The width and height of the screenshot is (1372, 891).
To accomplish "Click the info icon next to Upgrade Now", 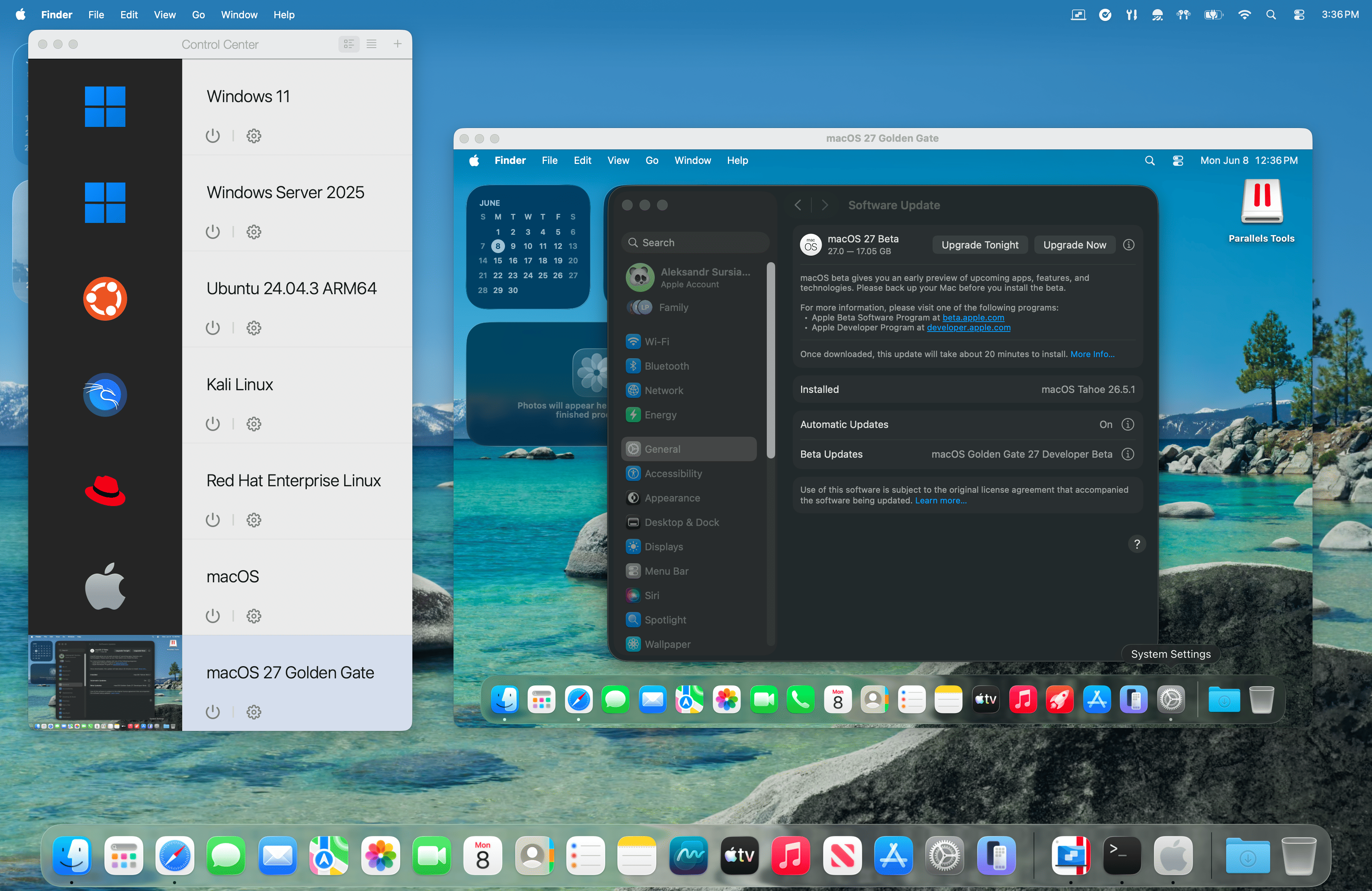I will point(1129,245).
